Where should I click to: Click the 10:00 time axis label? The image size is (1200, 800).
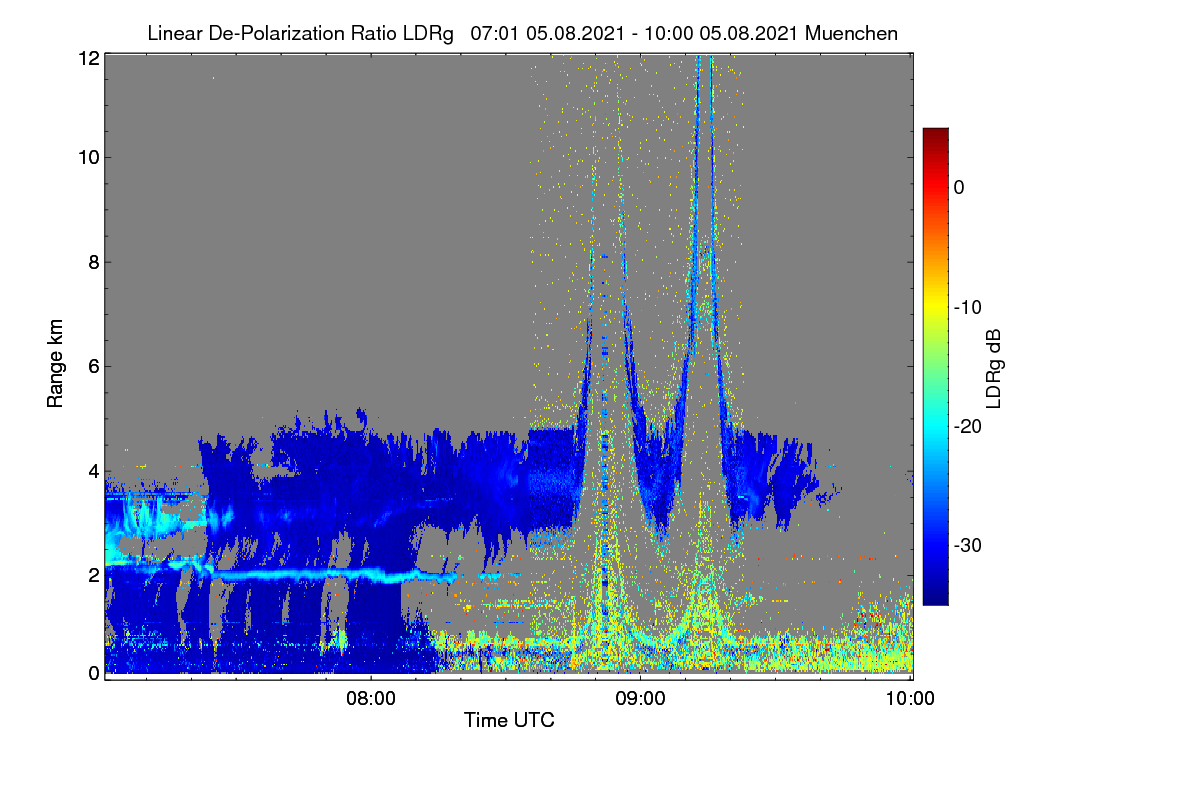pyautogui.click(x=910, y=699)
